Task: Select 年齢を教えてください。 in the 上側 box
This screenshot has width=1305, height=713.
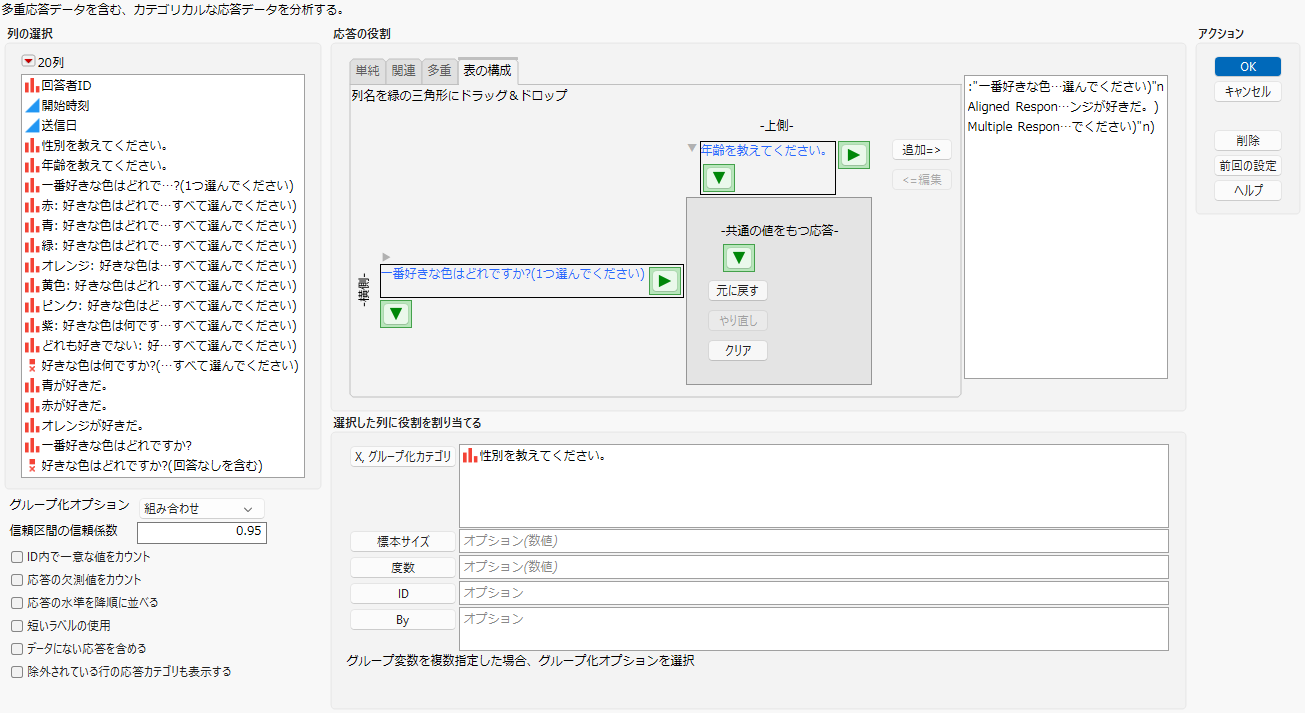Action: pos(765,150)
